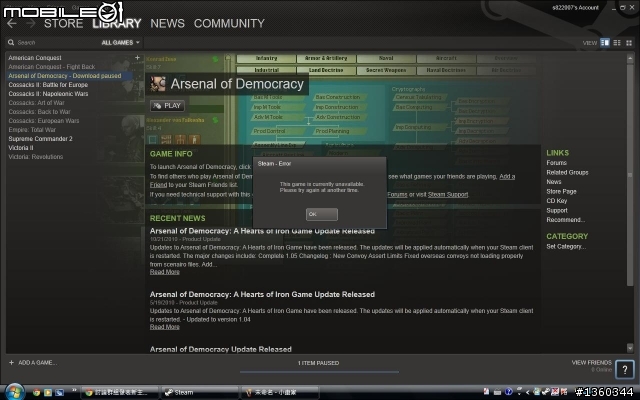Select American Conquest - Fight Back
The image size is (640, 400).
pos(52,67)
